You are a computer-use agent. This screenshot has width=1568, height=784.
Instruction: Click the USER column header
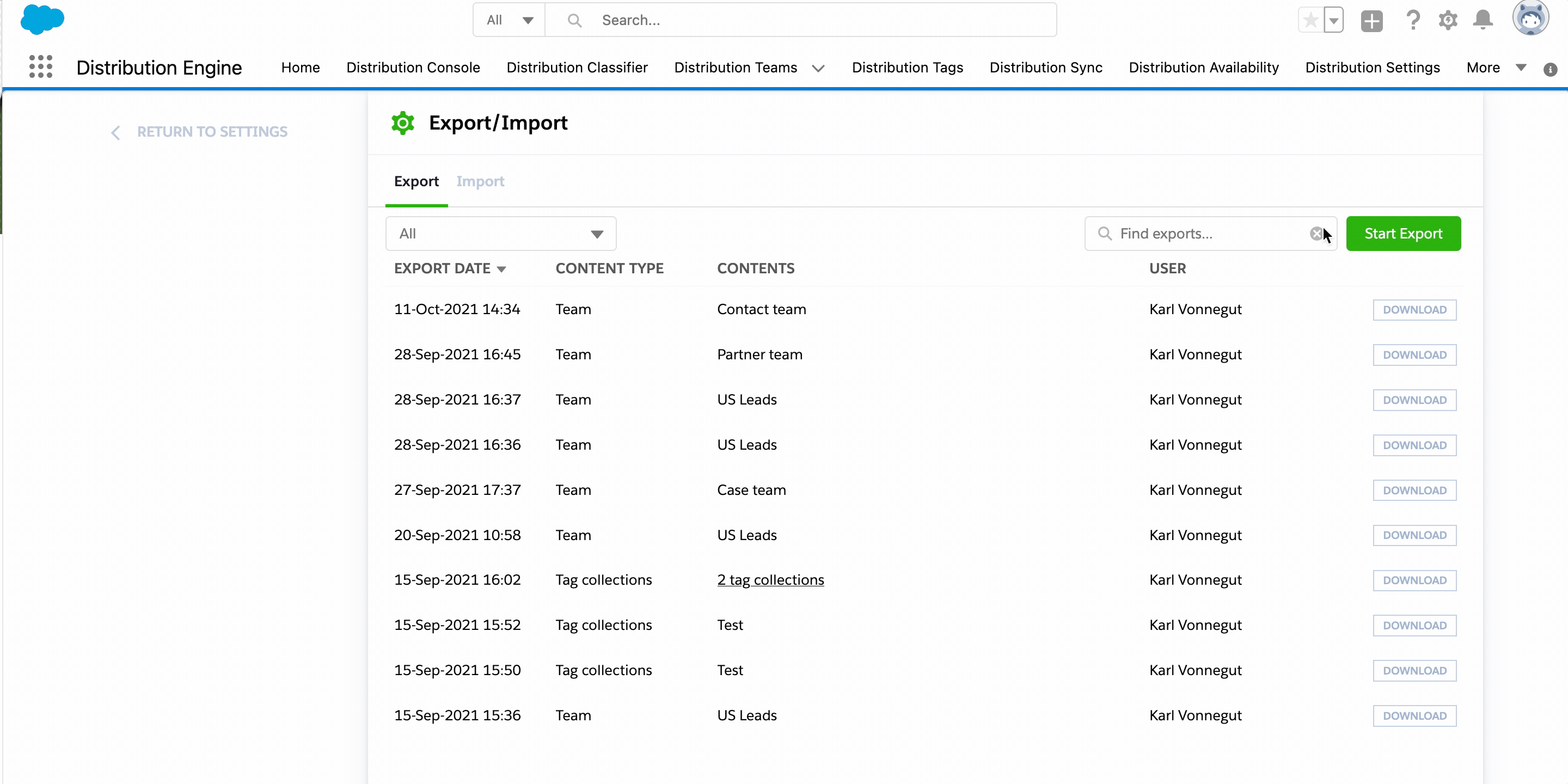coord(1167,268)
